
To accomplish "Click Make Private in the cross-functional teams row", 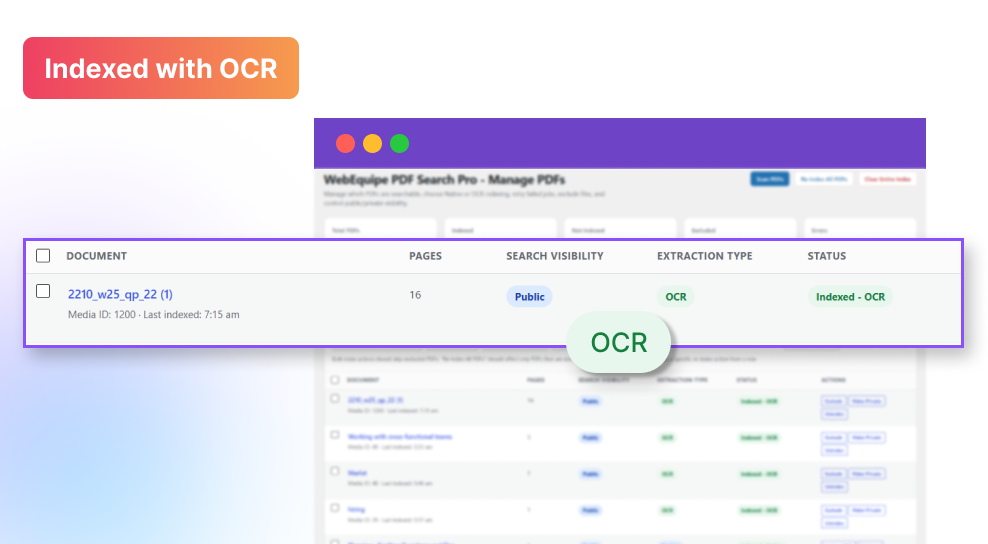I will 866,437.
